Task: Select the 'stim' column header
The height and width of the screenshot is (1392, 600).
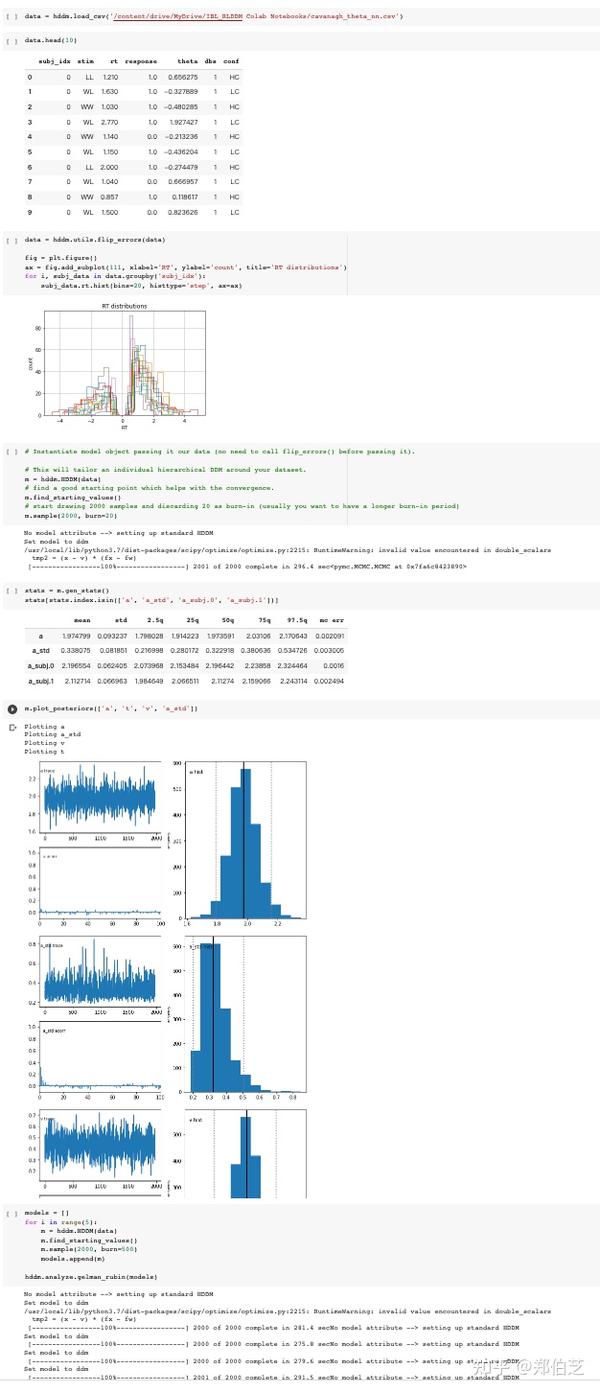Action: click(86, 62)
